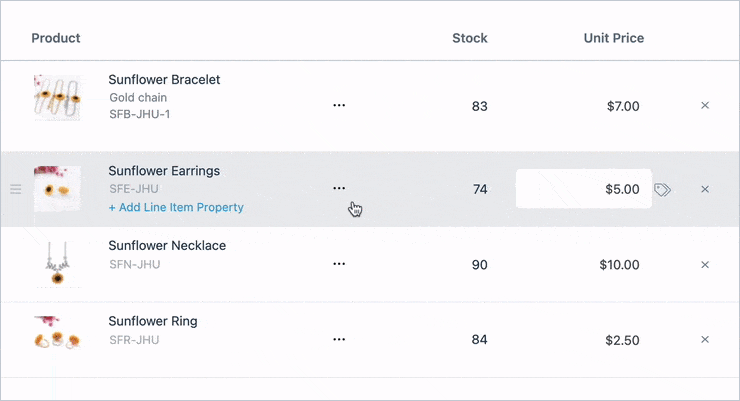Click the drag handle for Sunflower Earrings
The height and width of the screenshot is (401, 740).
pos(15,189)
